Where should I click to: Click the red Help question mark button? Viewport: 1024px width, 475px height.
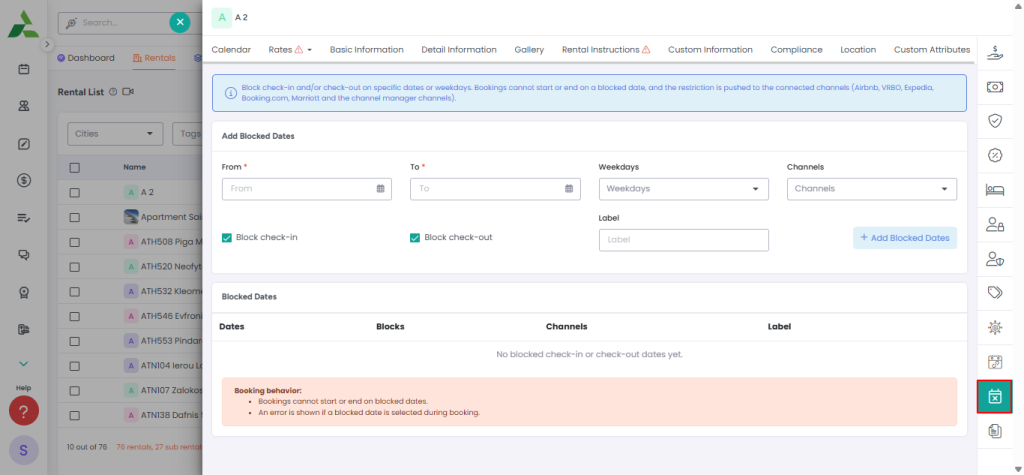[x=24, y=412]
